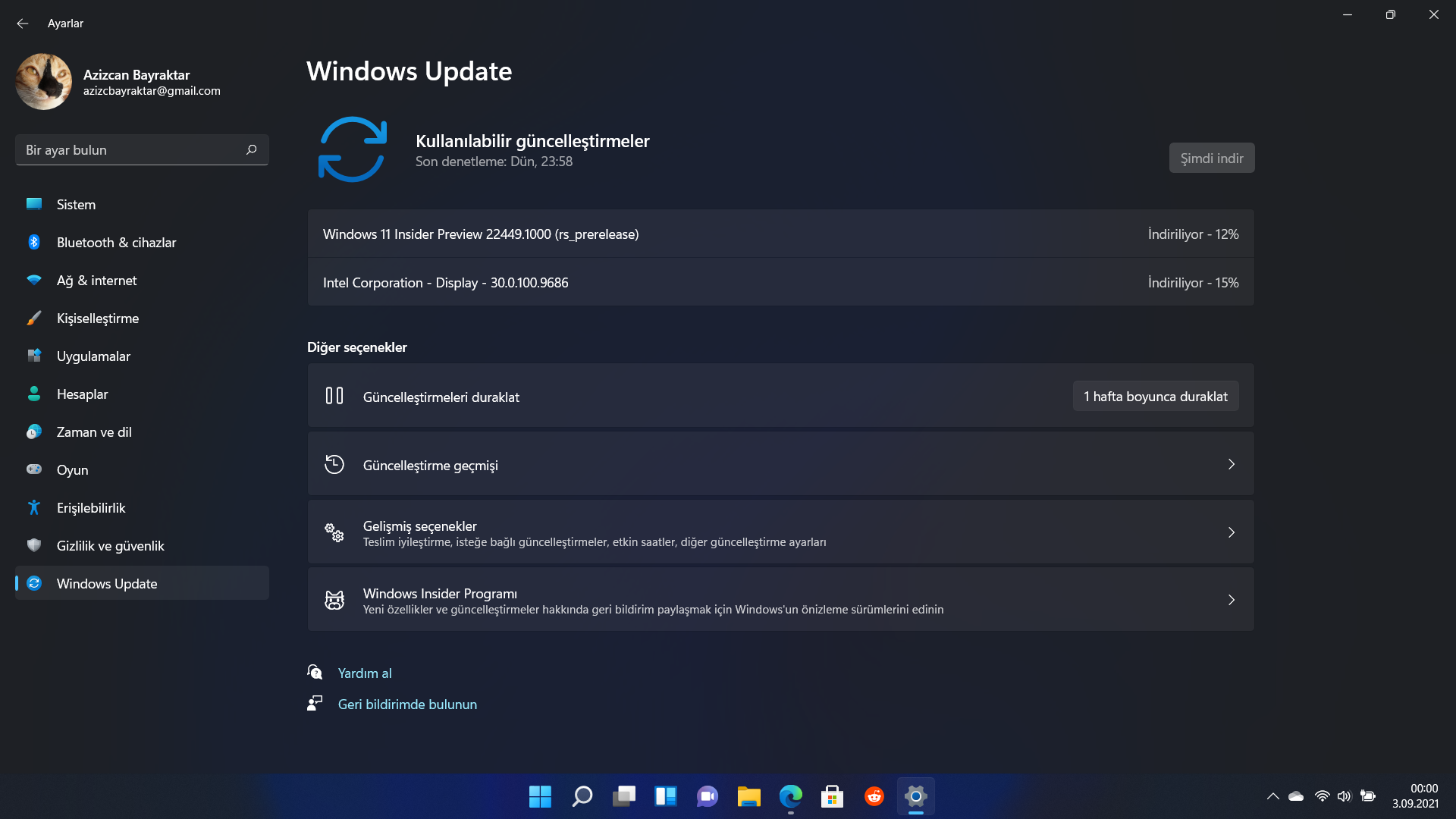Click the large update sync icon
The height and width of the screenshot is (819, 1456).
click(352, 149)
